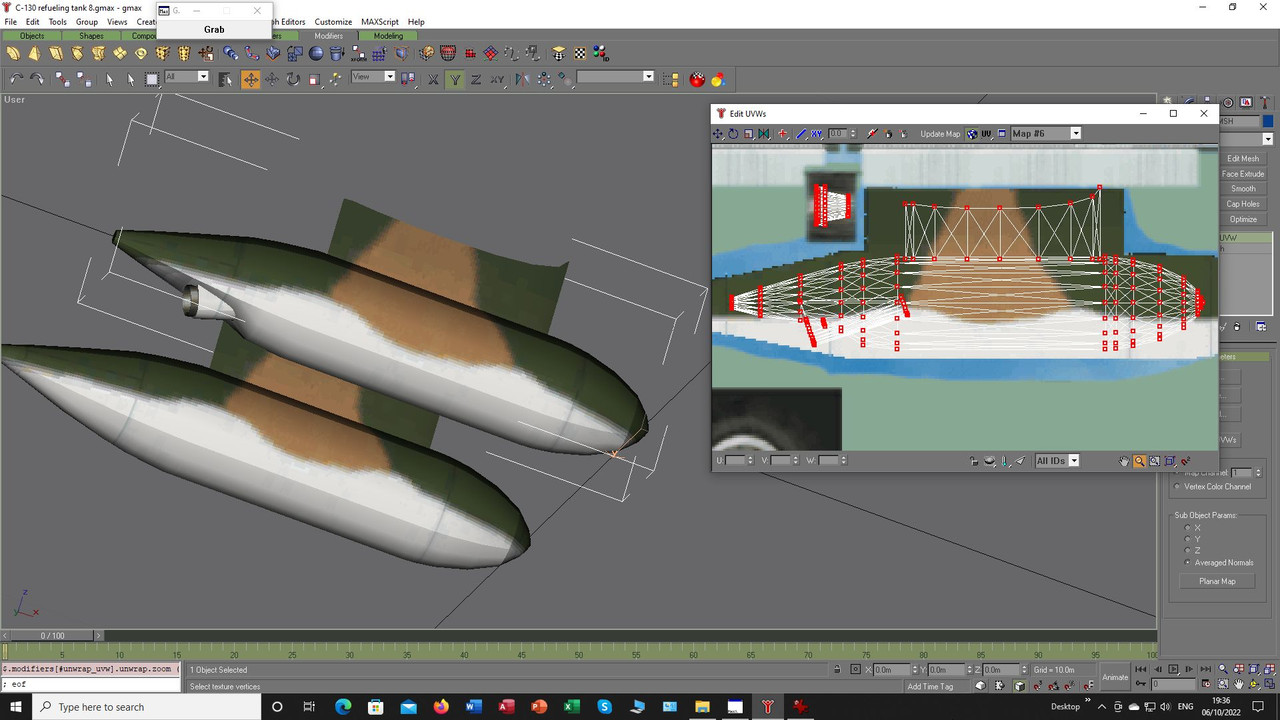This screenshot has height=720, width=1280.
Task: Select the Rotate tool in main toolbar
Action: (x=293, y=79)
